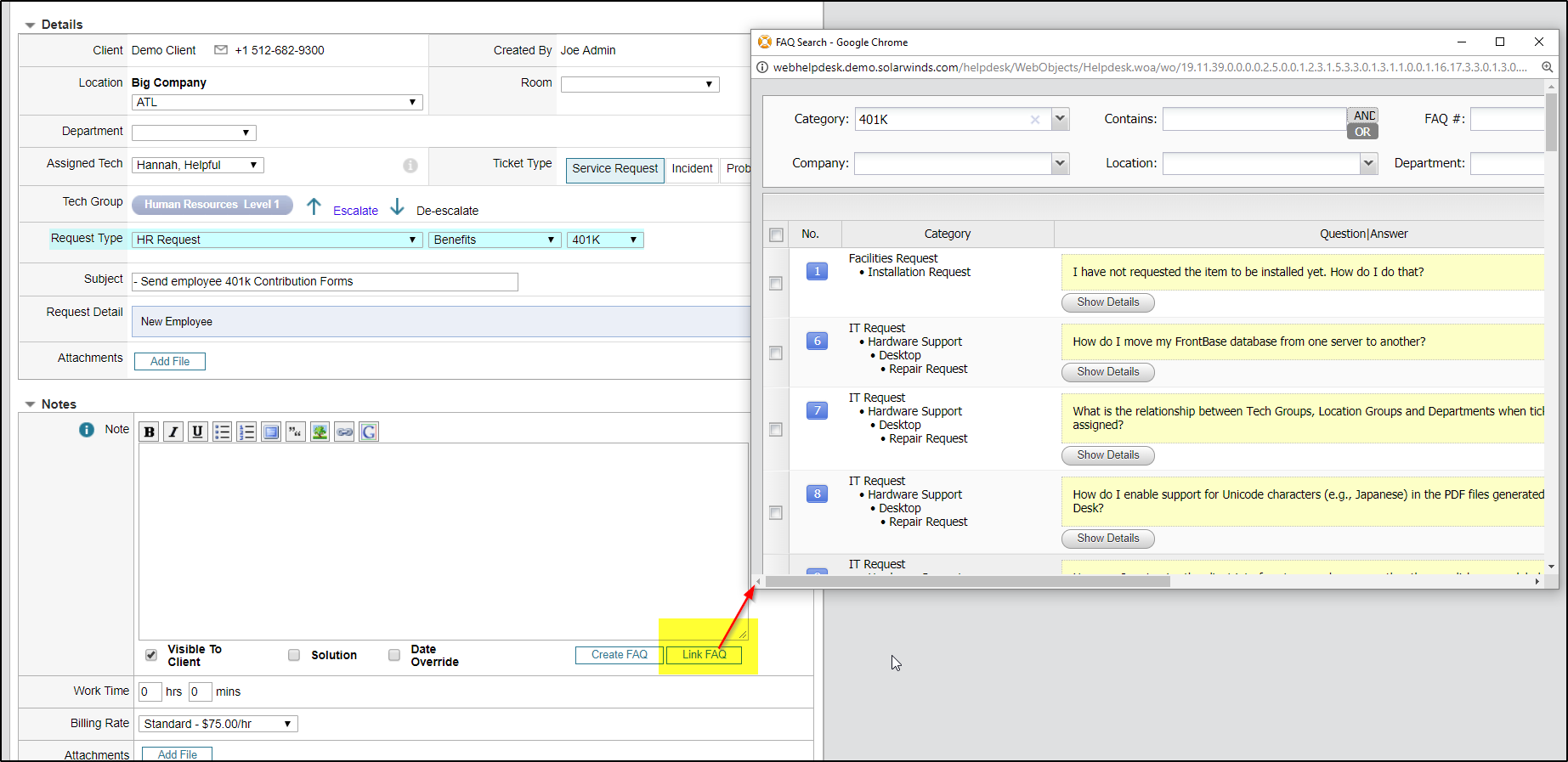Click the gray info icon next to Assigned Tech

click(x=410, y=166)
